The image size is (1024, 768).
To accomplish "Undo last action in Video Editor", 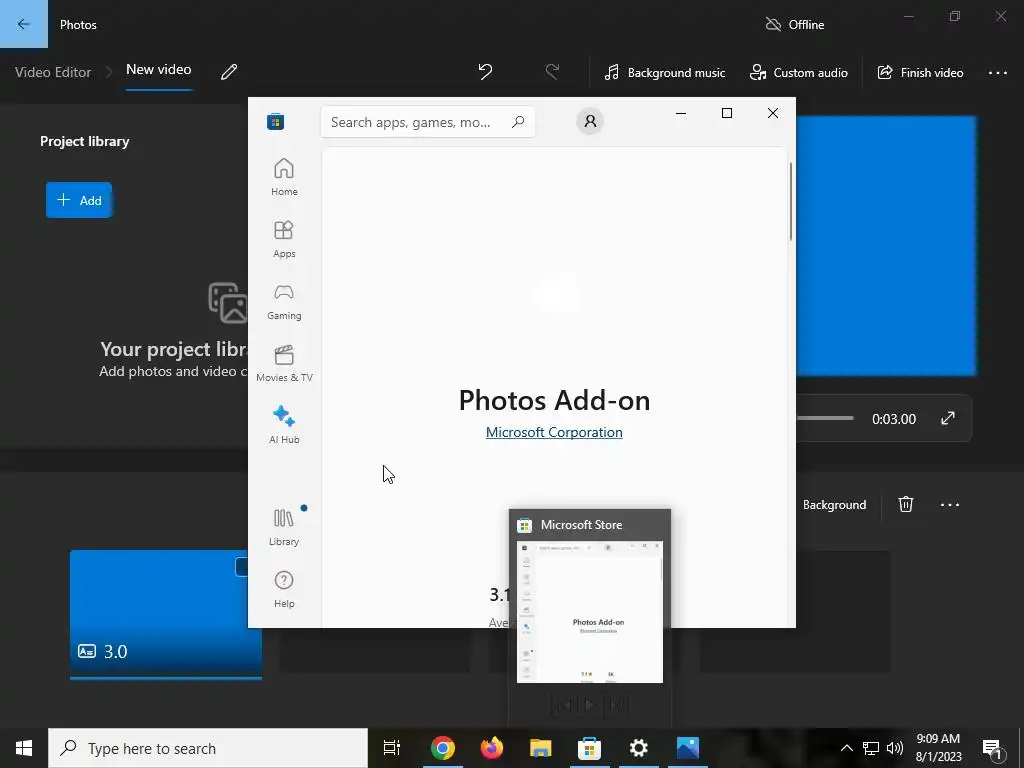I will pos(485,72).
